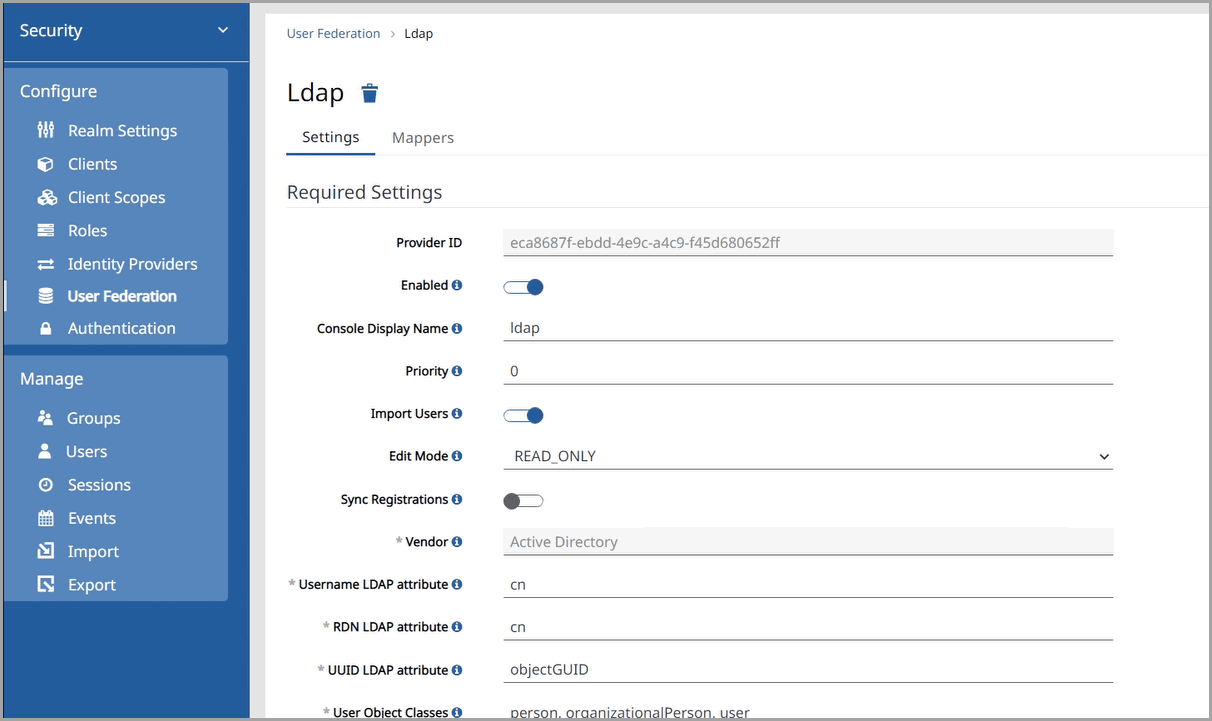The width and height of the screenshot is (1212, 721).
Task: Click the Priority input field
Action: click(807, 371)
